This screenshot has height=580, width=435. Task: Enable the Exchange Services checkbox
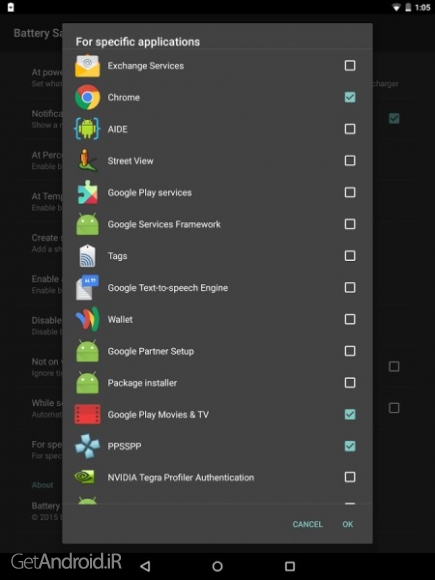(x=350, y=65)
